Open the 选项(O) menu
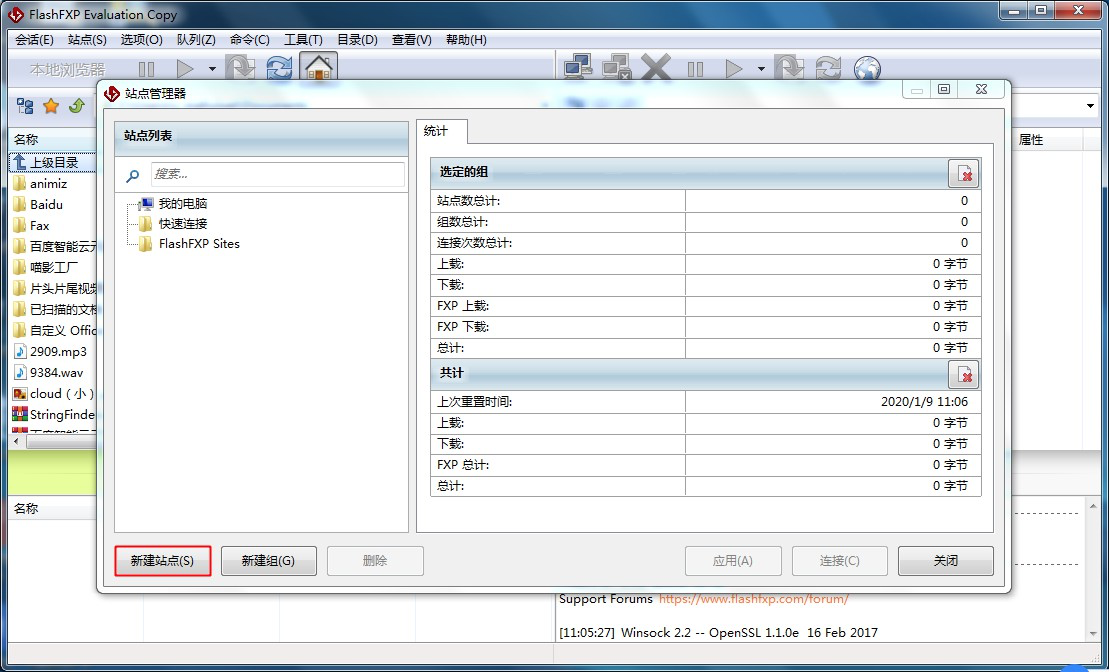Viewport: 1109px width, 672px height. (141, 40)
